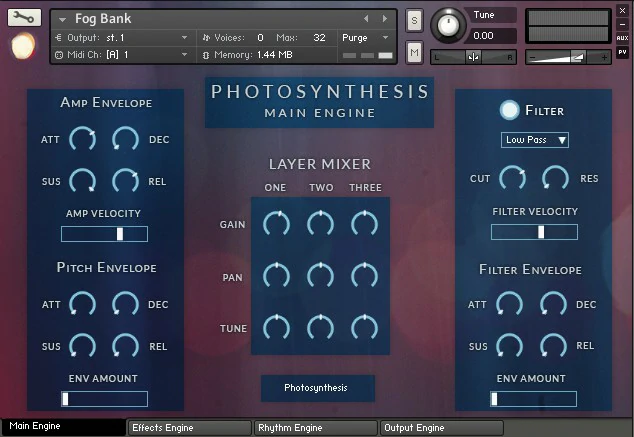Click Amp Envelope REL knob
This screenshot has height=437, width=634.
(125, 182)
